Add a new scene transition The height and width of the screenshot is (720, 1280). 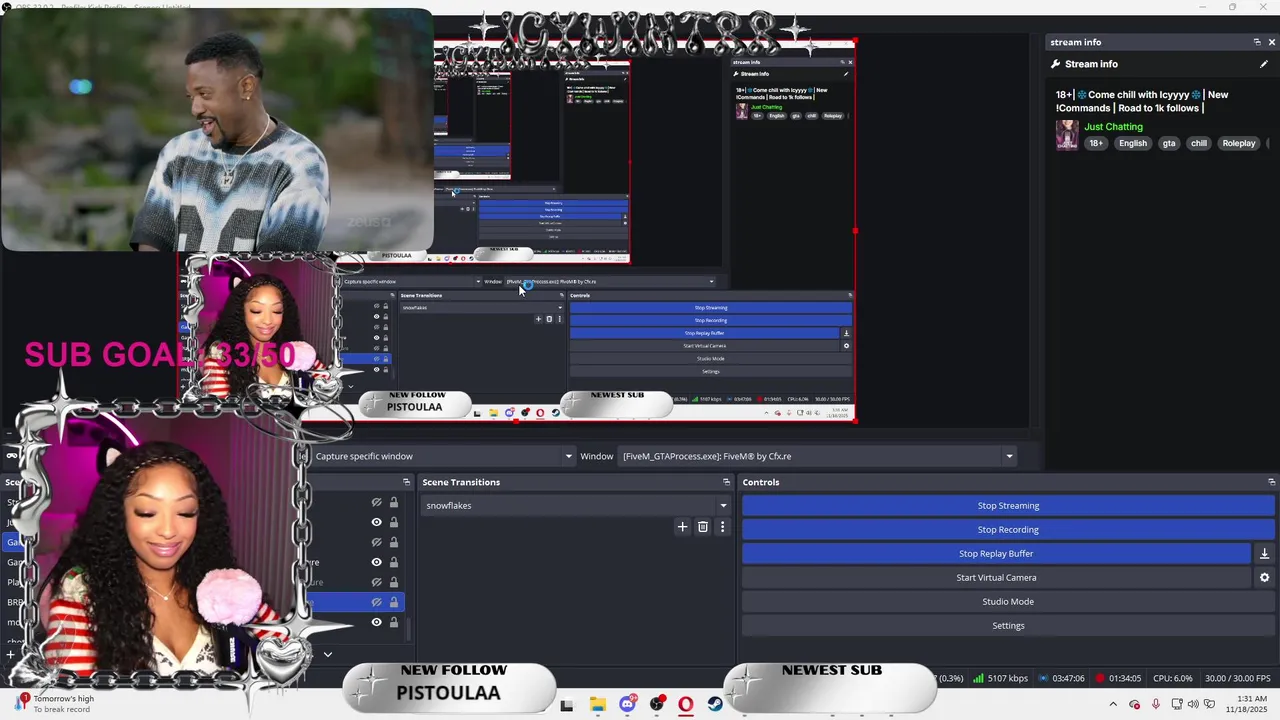[x=682, y=527]
